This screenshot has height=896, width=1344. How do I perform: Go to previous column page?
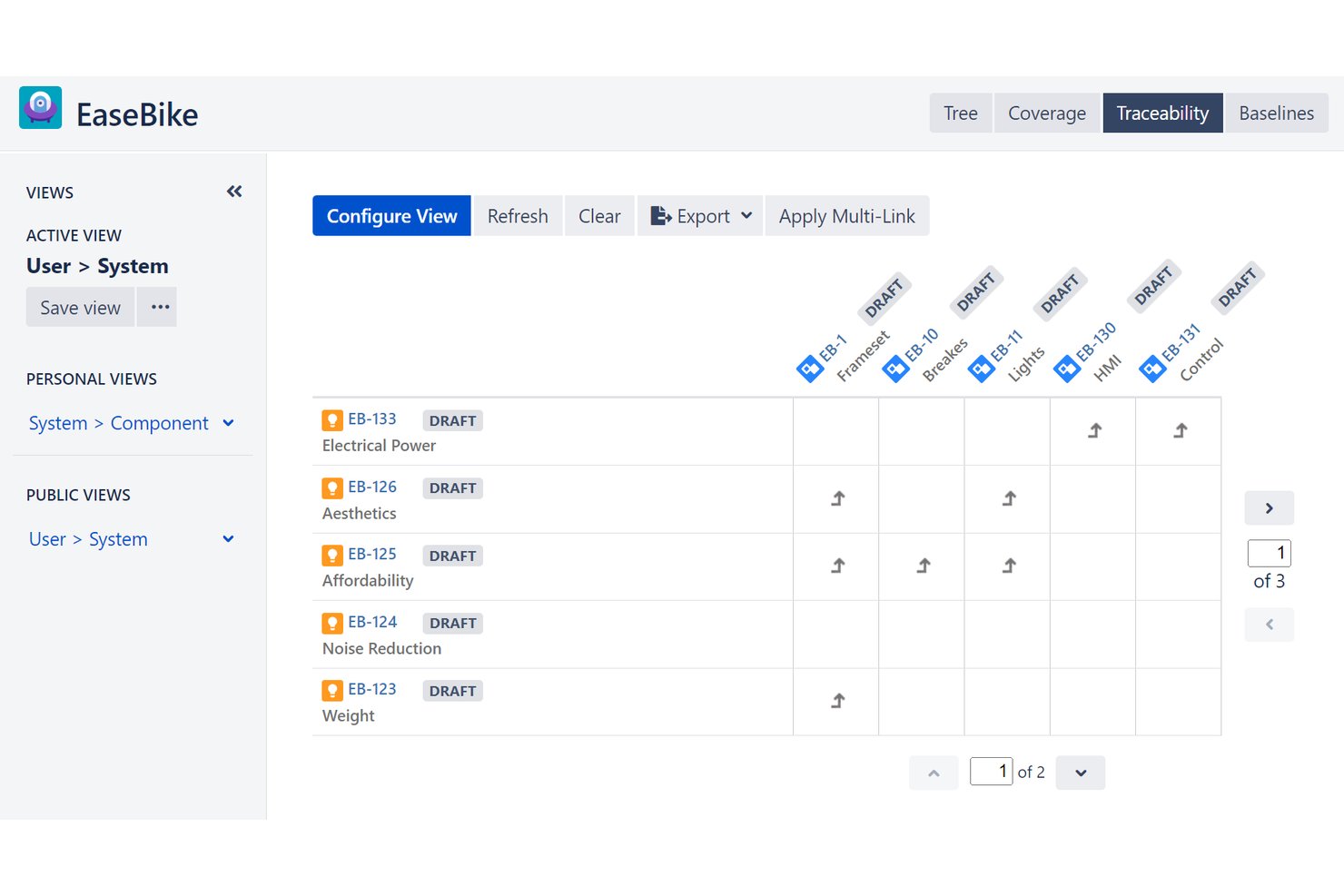click(1269, 625)
